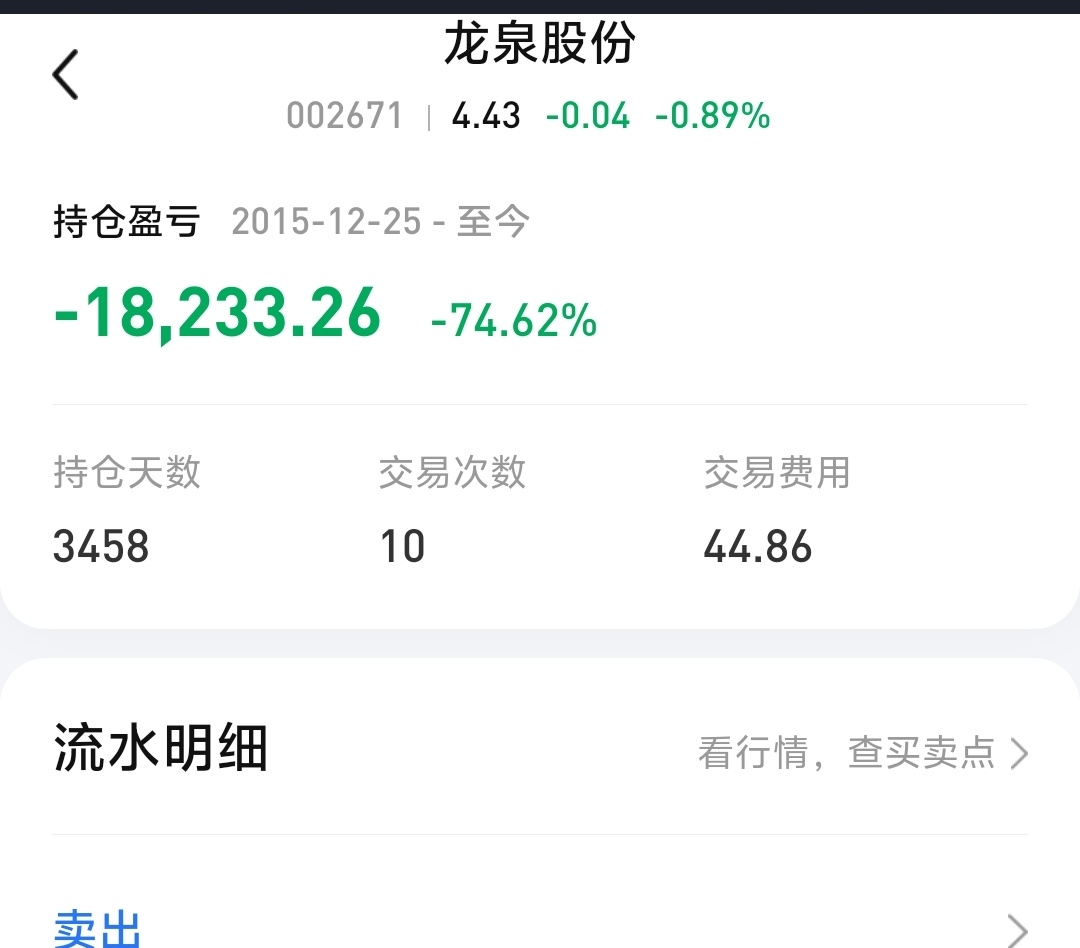Tap the date range 2015-12-25 - 至今
1080x948 pixels.
point(380,222)
